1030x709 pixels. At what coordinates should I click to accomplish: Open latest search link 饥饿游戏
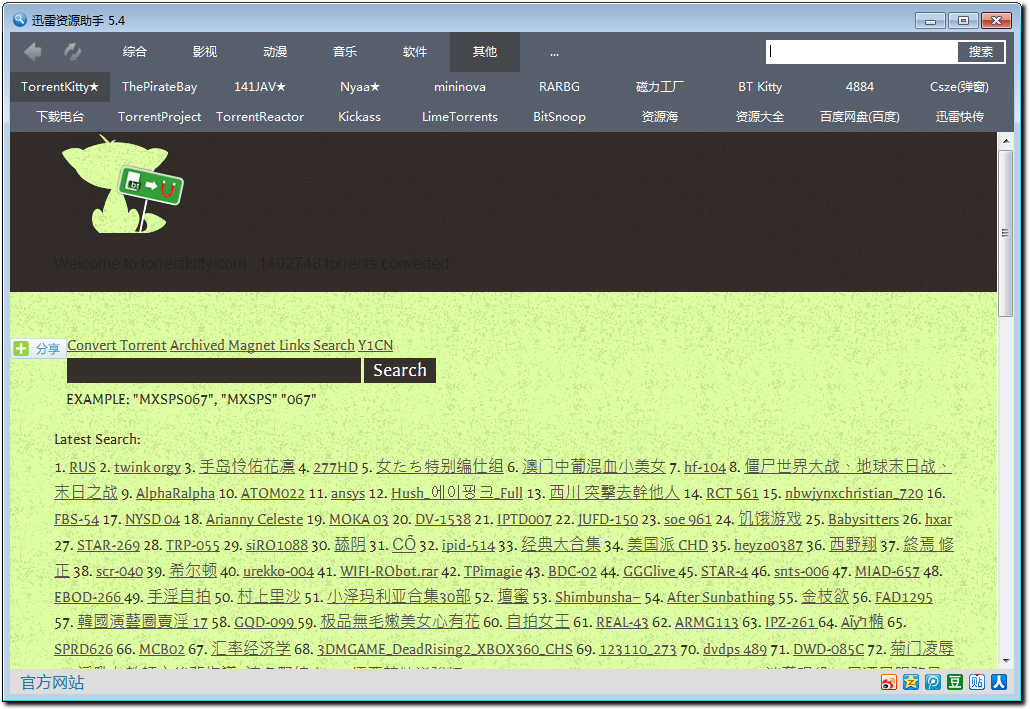(x=770, y=519)
